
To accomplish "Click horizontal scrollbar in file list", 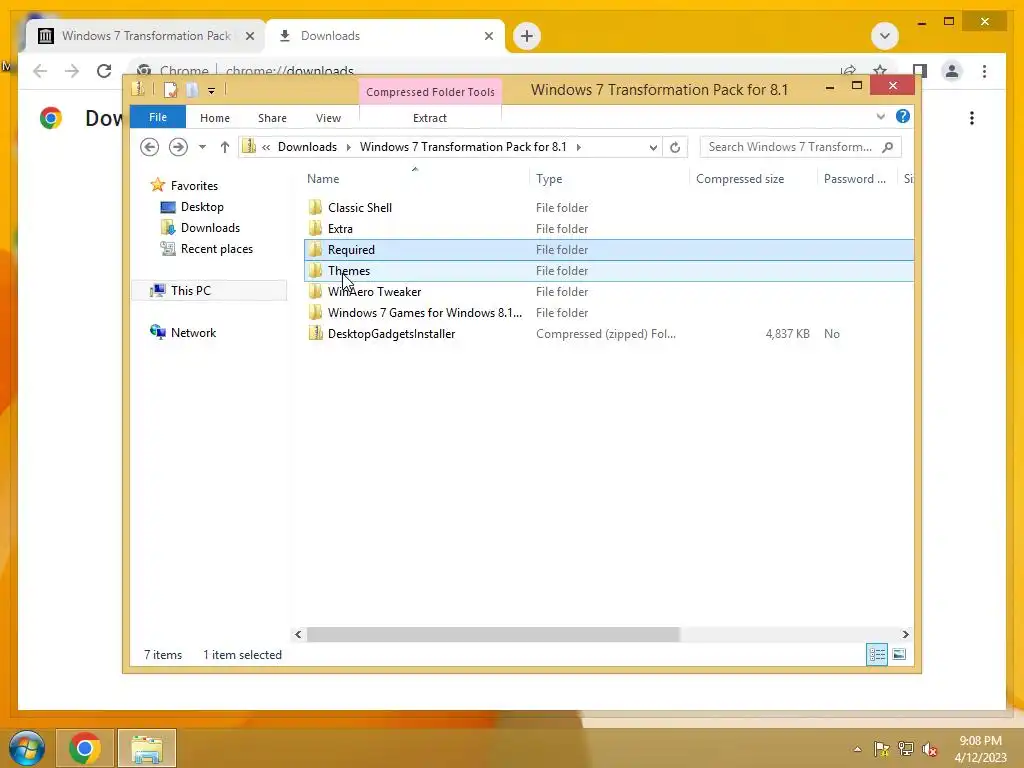I will click(493, 634).
